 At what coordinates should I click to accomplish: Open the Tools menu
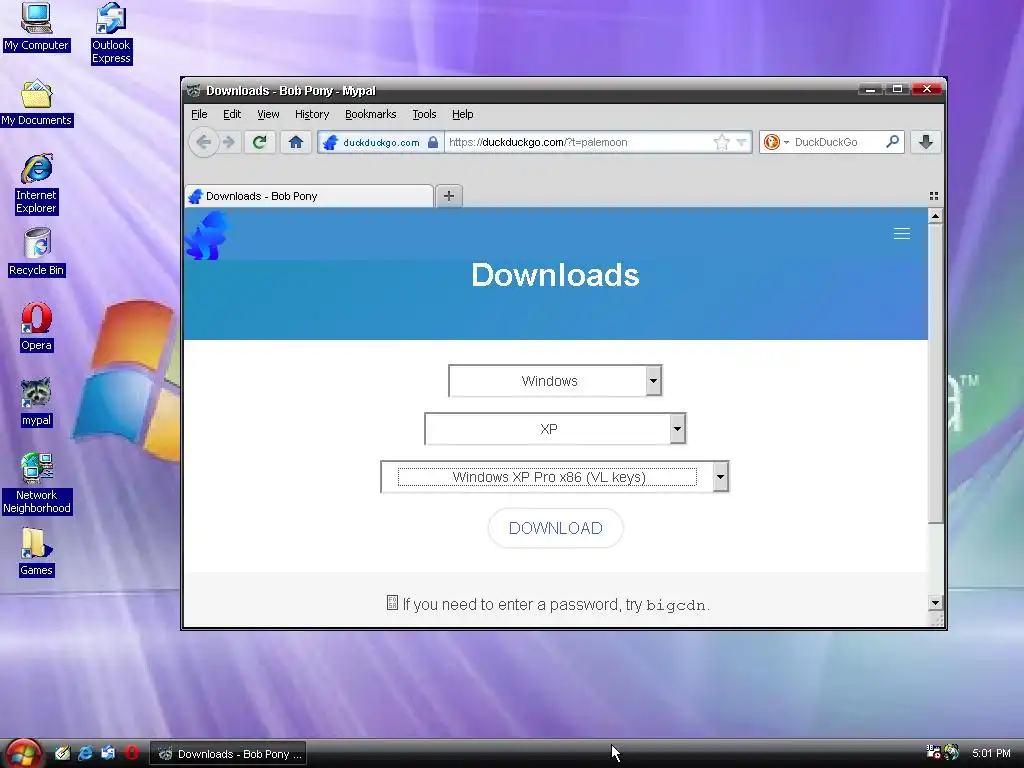click(x=424, y=114)
